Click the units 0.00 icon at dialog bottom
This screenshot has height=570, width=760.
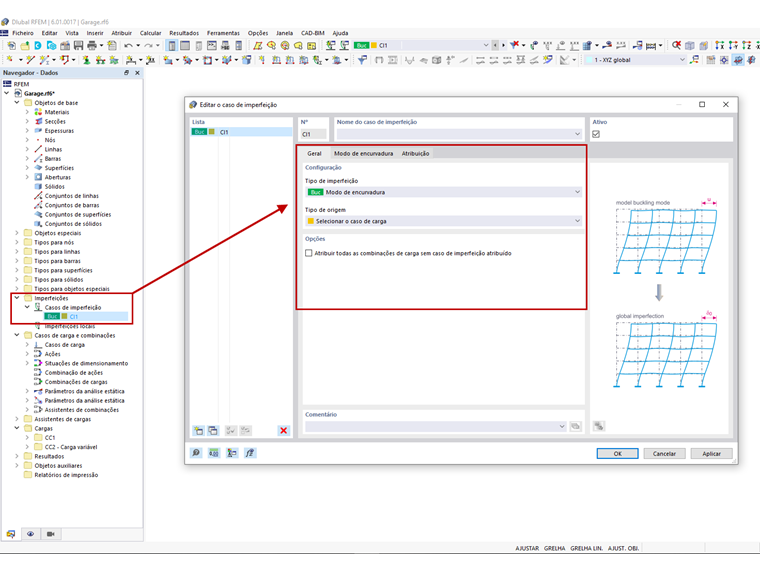point(214,453)
